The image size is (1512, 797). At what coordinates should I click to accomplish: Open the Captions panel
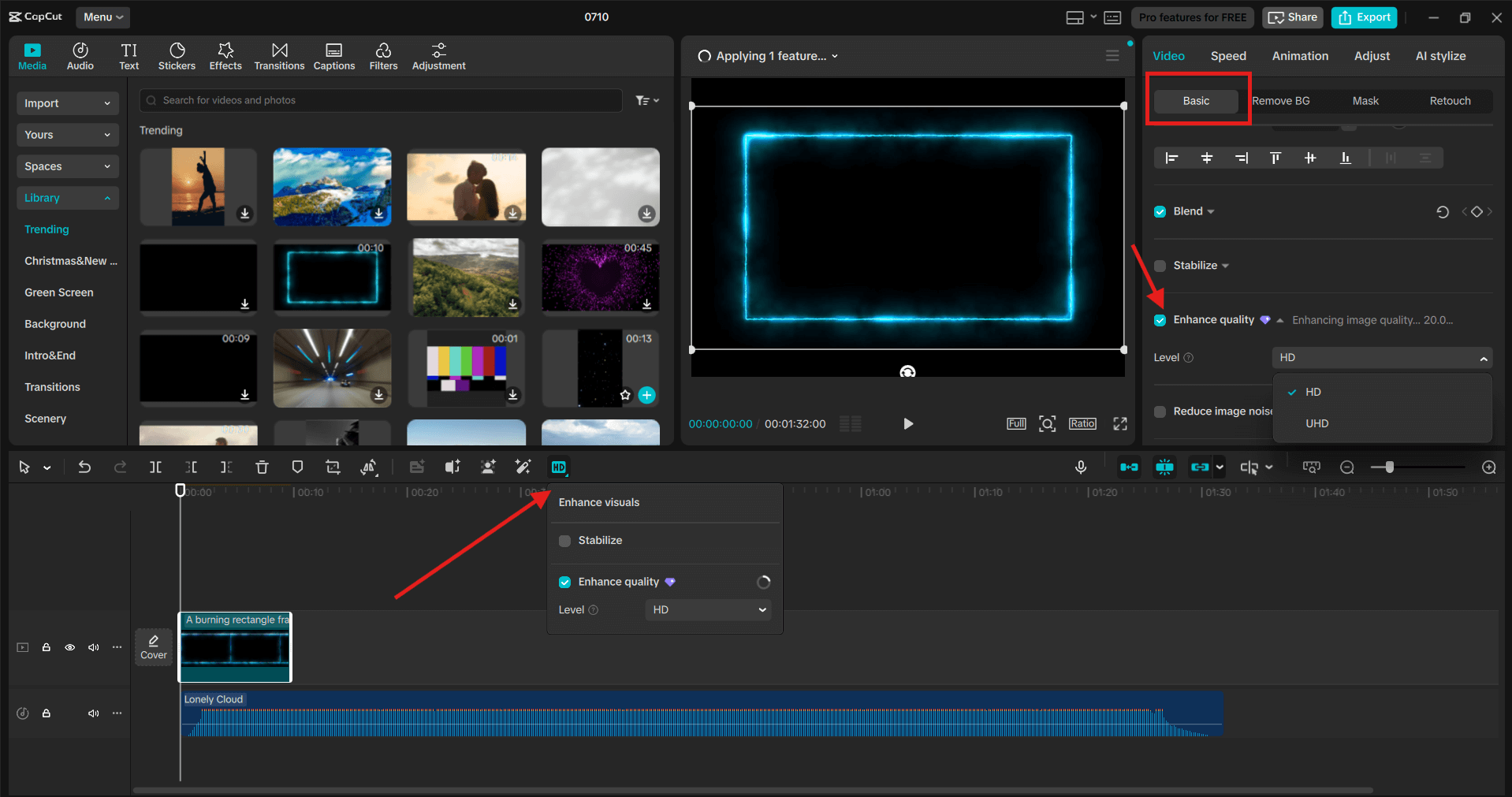click(334, 56)
